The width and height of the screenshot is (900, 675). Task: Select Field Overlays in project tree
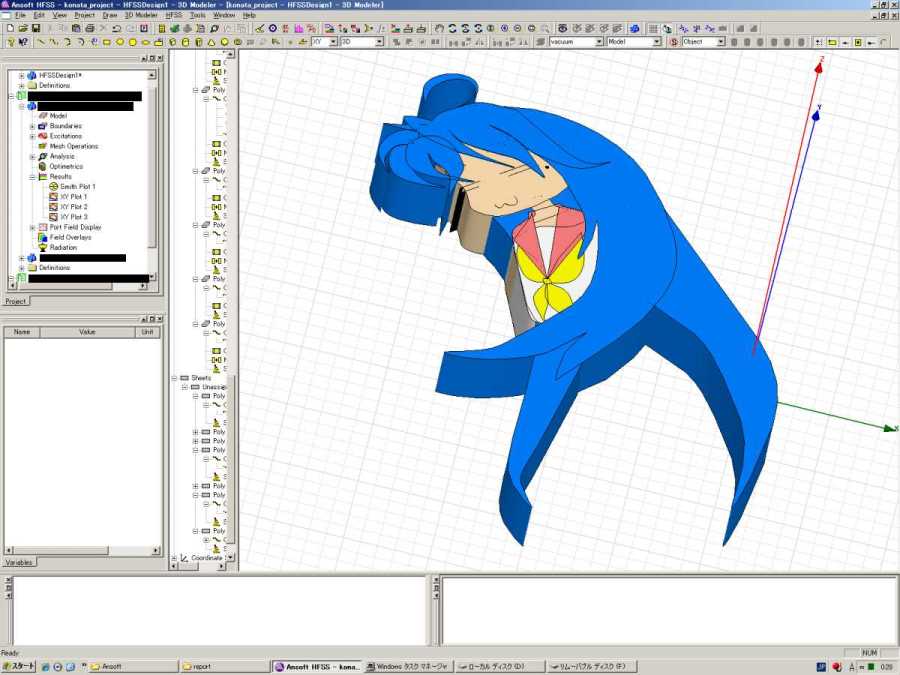[x=70, y=237]
